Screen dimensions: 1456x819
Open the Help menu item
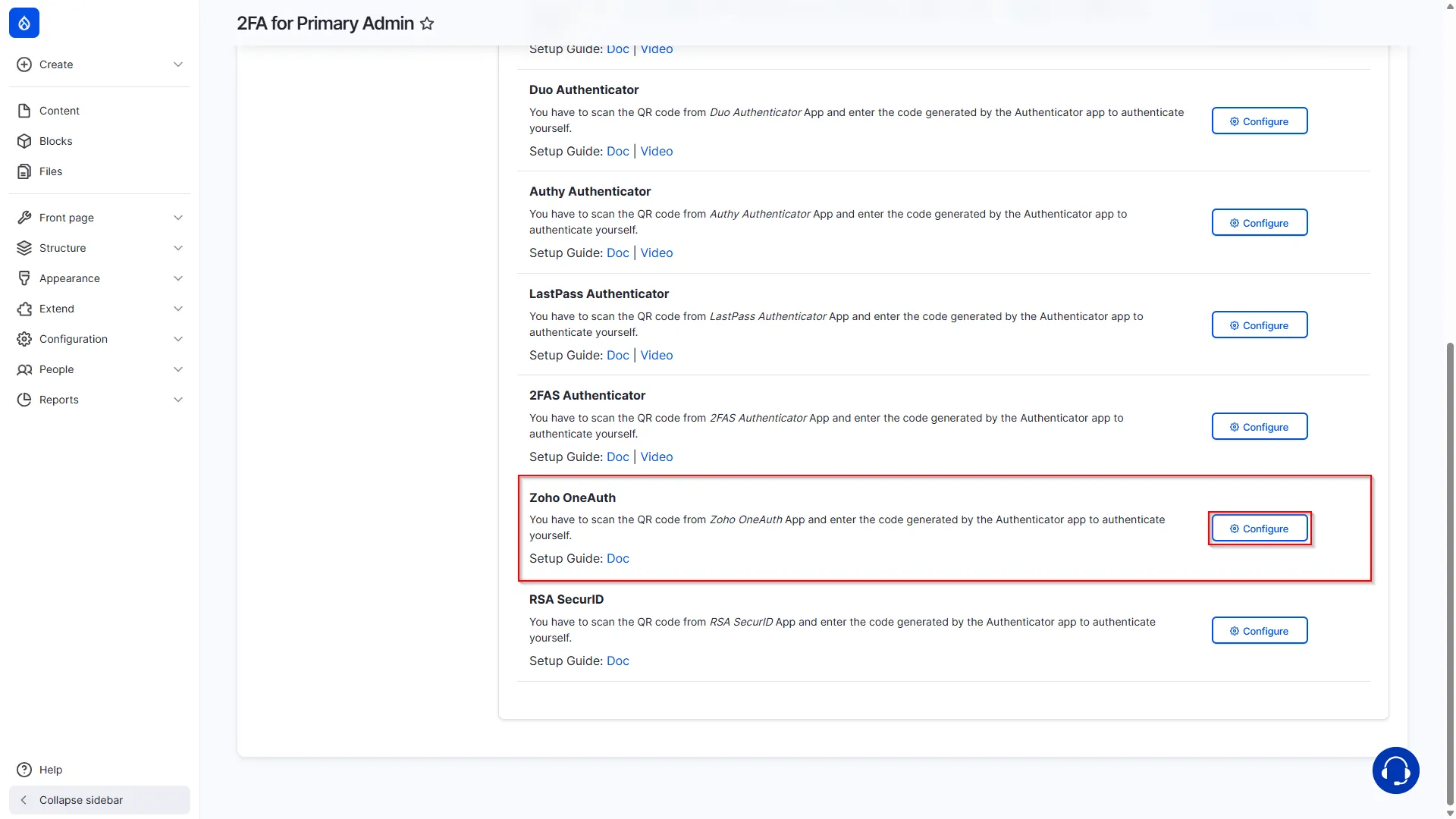pos(99,770)
